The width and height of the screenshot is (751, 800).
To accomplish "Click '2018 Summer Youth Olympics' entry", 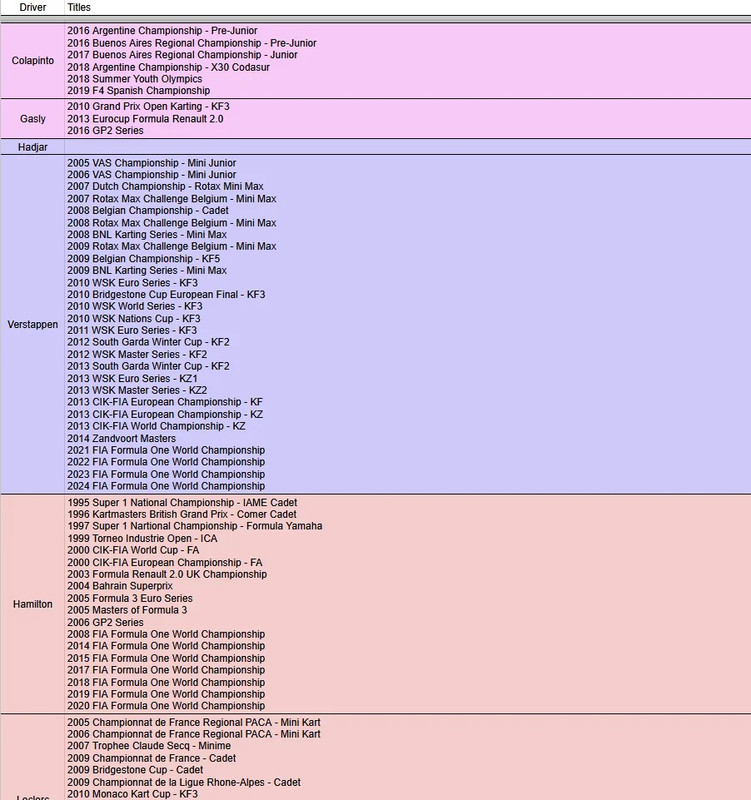I will coord(135,79).
